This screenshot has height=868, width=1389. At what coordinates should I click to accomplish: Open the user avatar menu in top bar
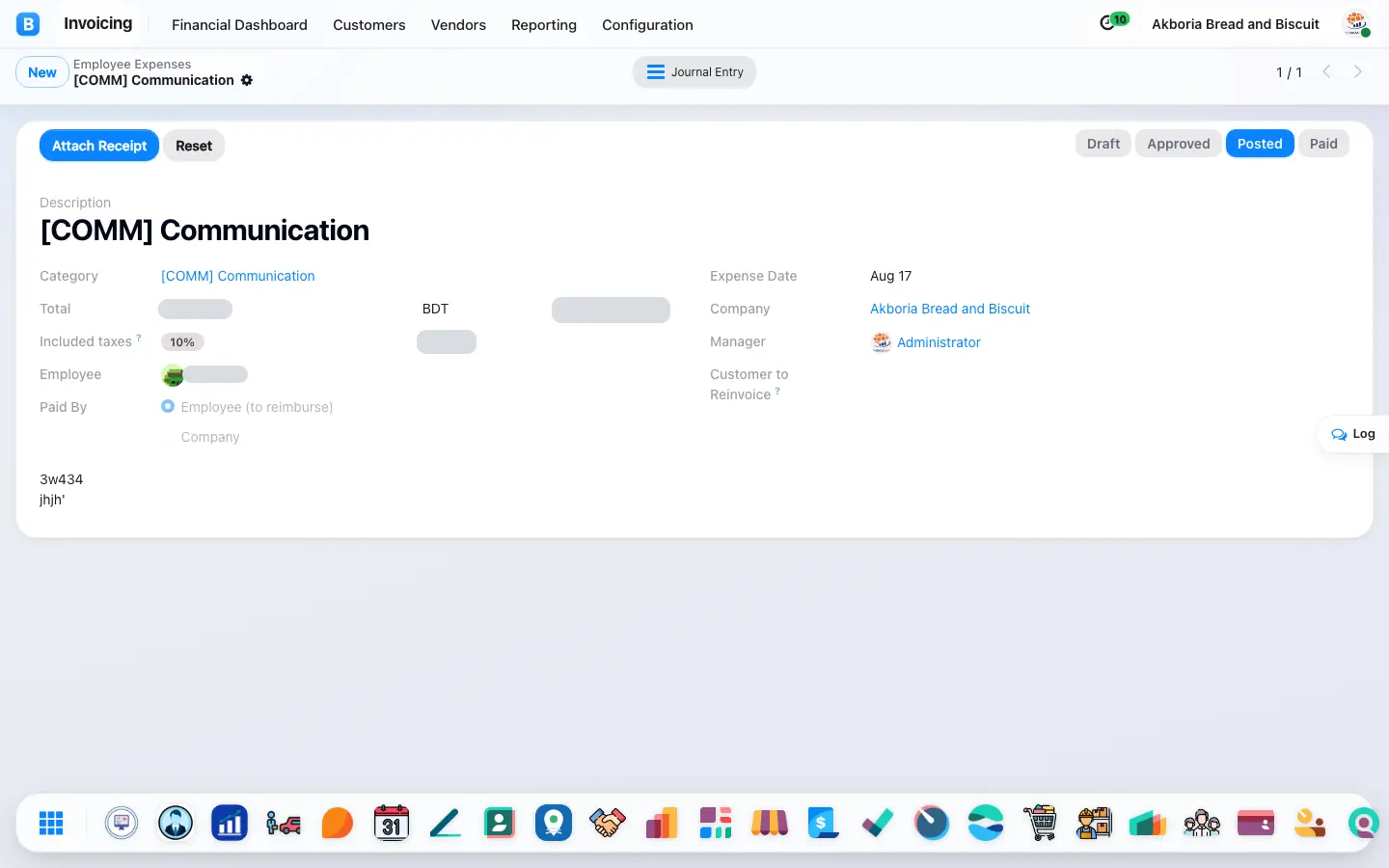(x=1356, y=24)
